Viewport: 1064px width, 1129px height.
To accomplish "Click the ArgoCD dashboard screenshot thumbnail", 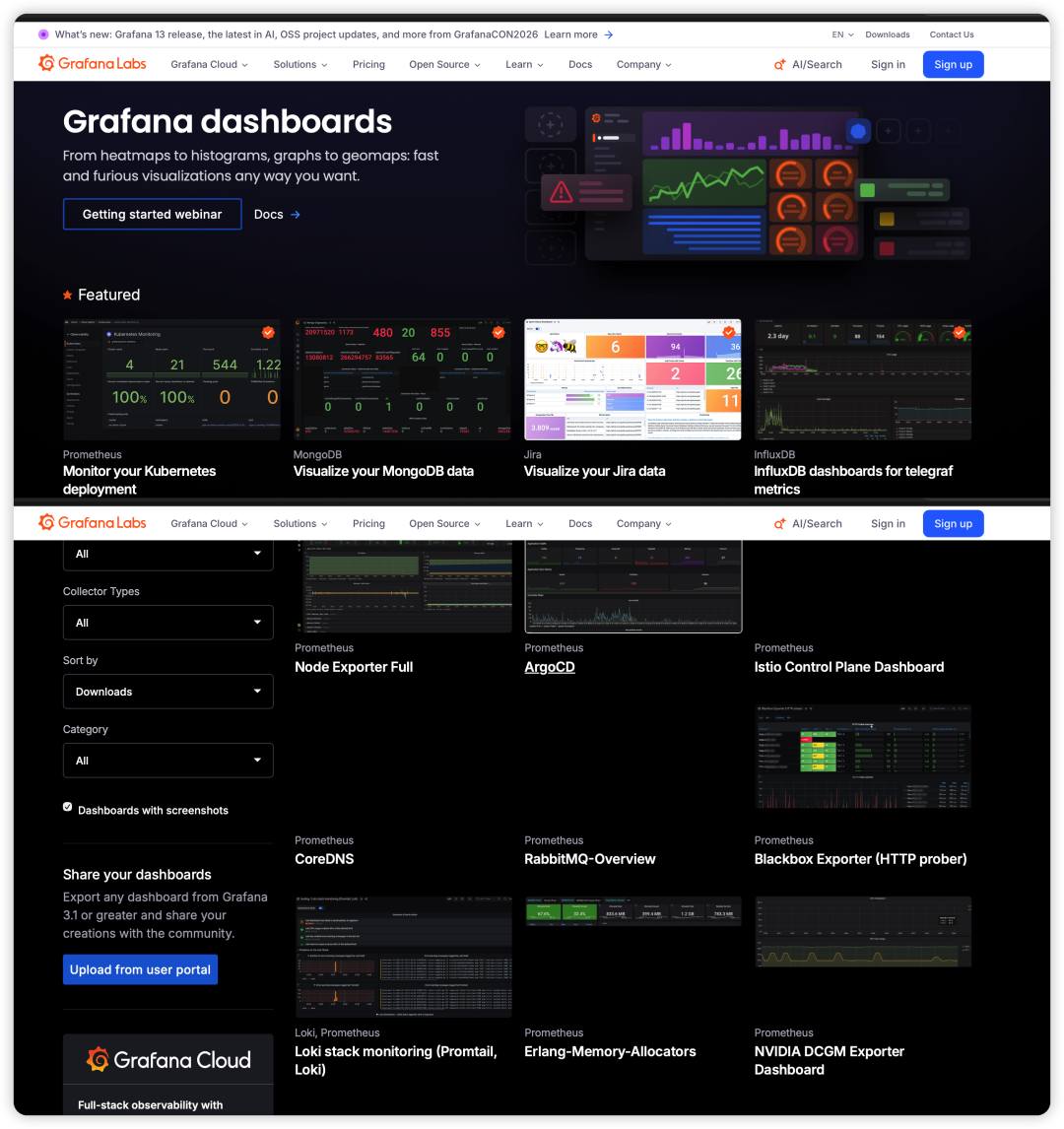I will tap(632, 587).
